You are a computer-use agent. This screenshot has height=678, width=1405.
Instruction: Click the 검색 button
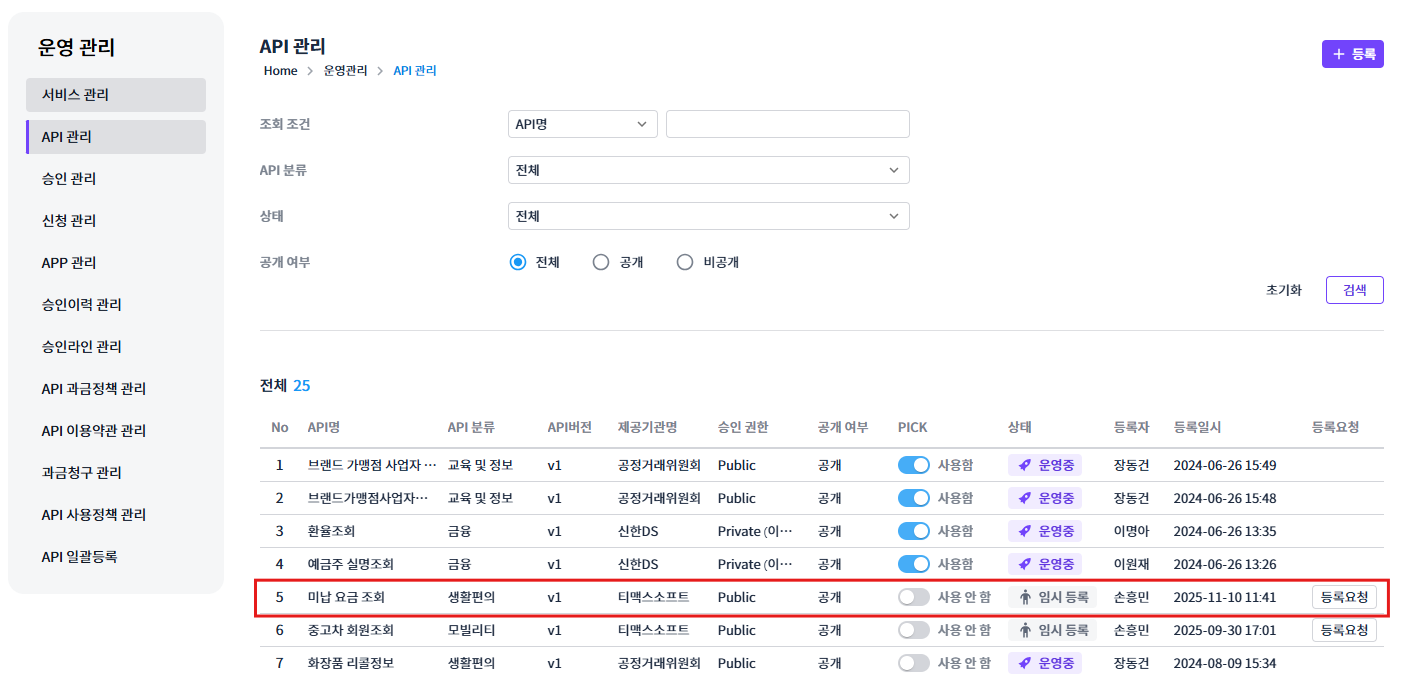pos(1355,290)
